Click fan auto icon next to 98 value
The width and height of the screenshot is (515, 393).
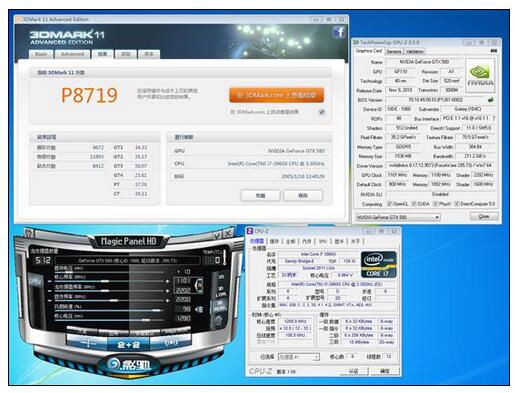pyautogui.click(x=199, y=310)
